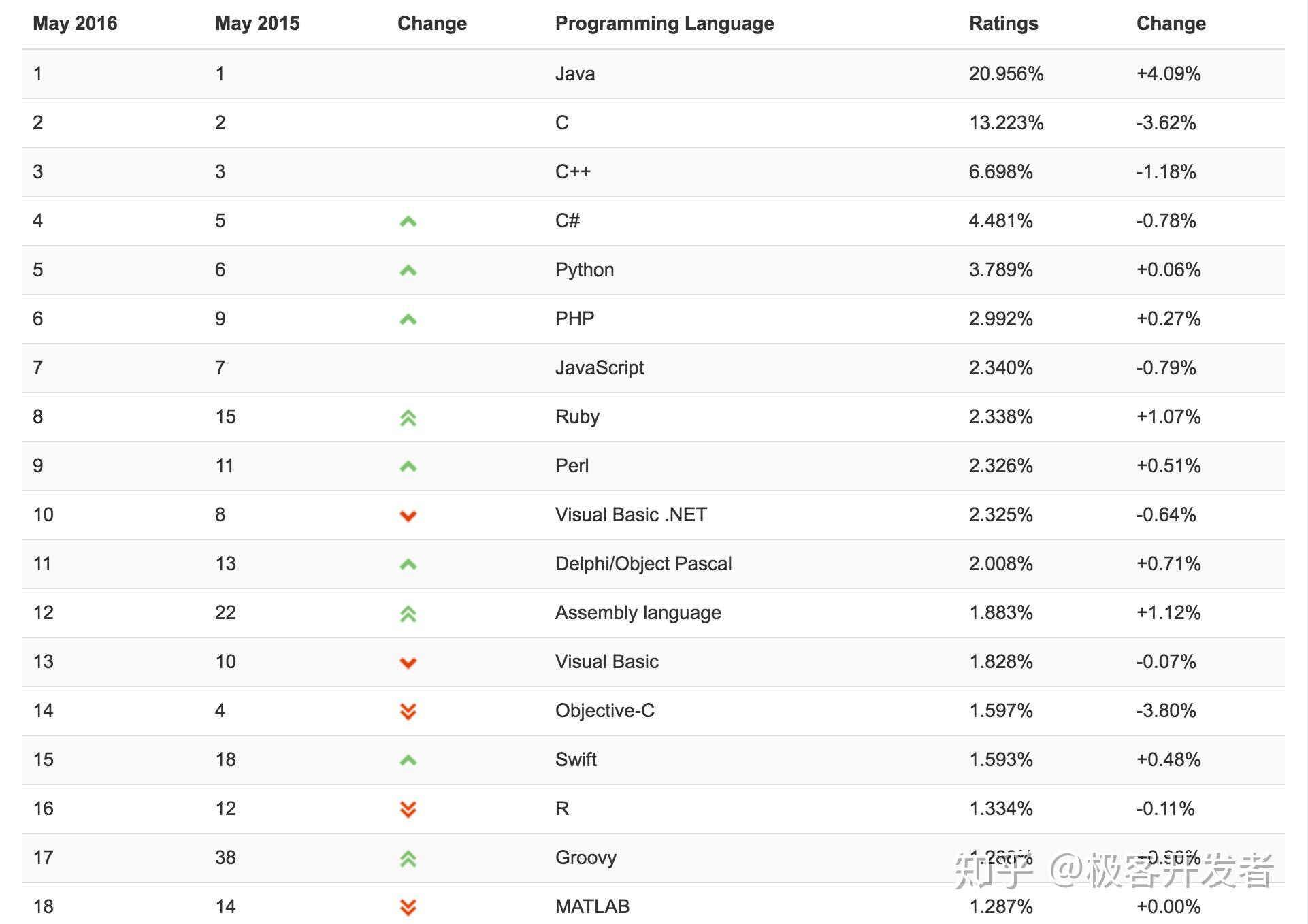This screenshot has width=1308, height=924.
Task: Click the Perl language name
Action: (572, 465)
